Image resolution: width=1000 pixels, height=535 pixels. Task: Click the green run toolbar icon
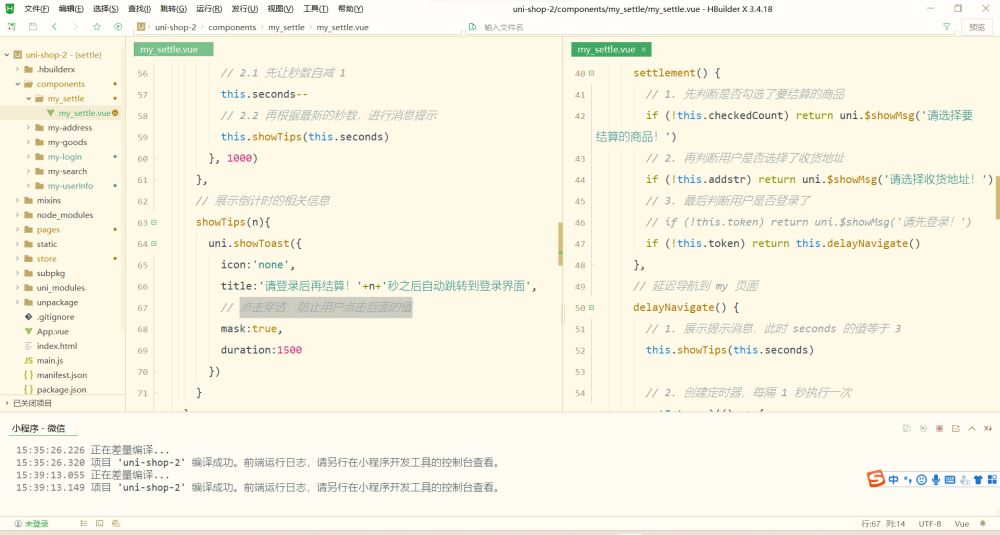pyautogui.click(x=118, y=27)
